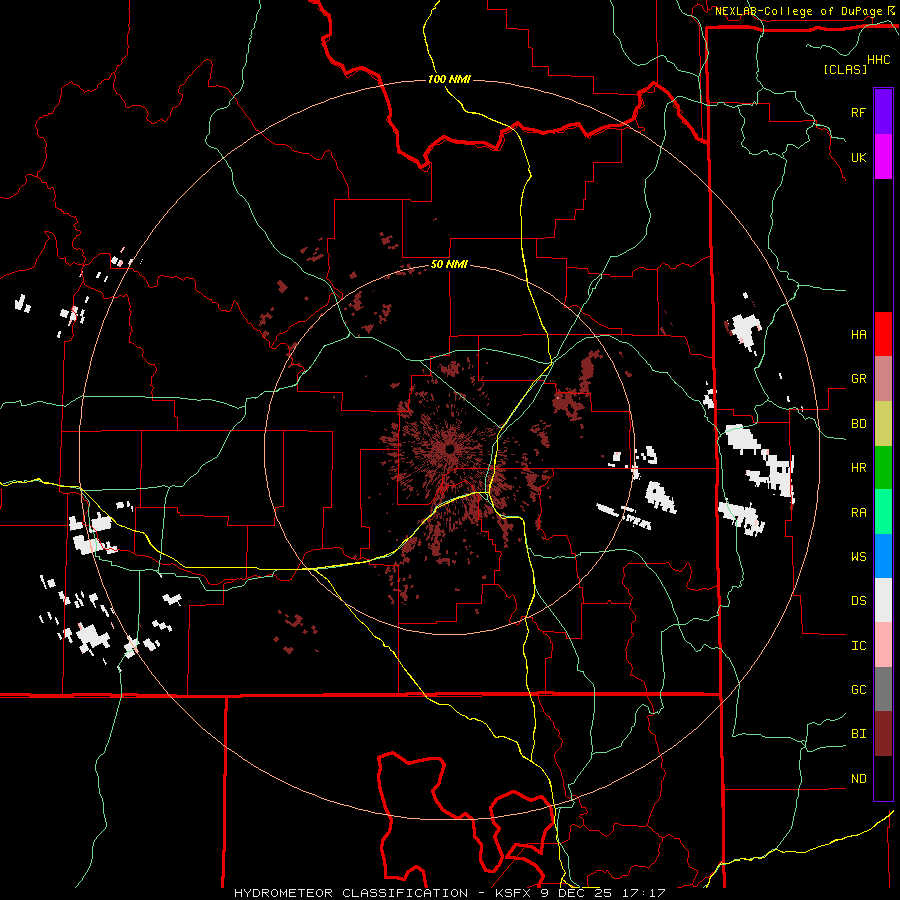Click the "HYDROMETEOR CLASSIFICATION" title text

351,893
